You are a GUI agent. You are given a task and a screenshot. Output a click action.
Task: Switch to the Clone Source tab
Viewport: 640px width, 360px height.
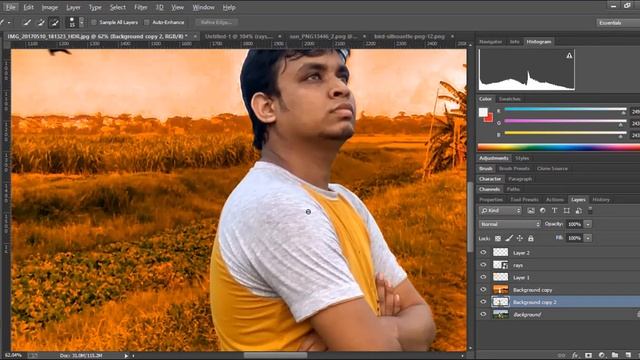[552, 169]
